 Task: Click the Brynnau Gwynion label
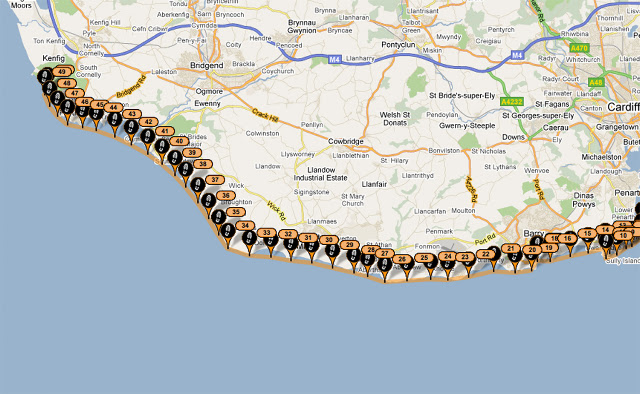pos(302,27)
